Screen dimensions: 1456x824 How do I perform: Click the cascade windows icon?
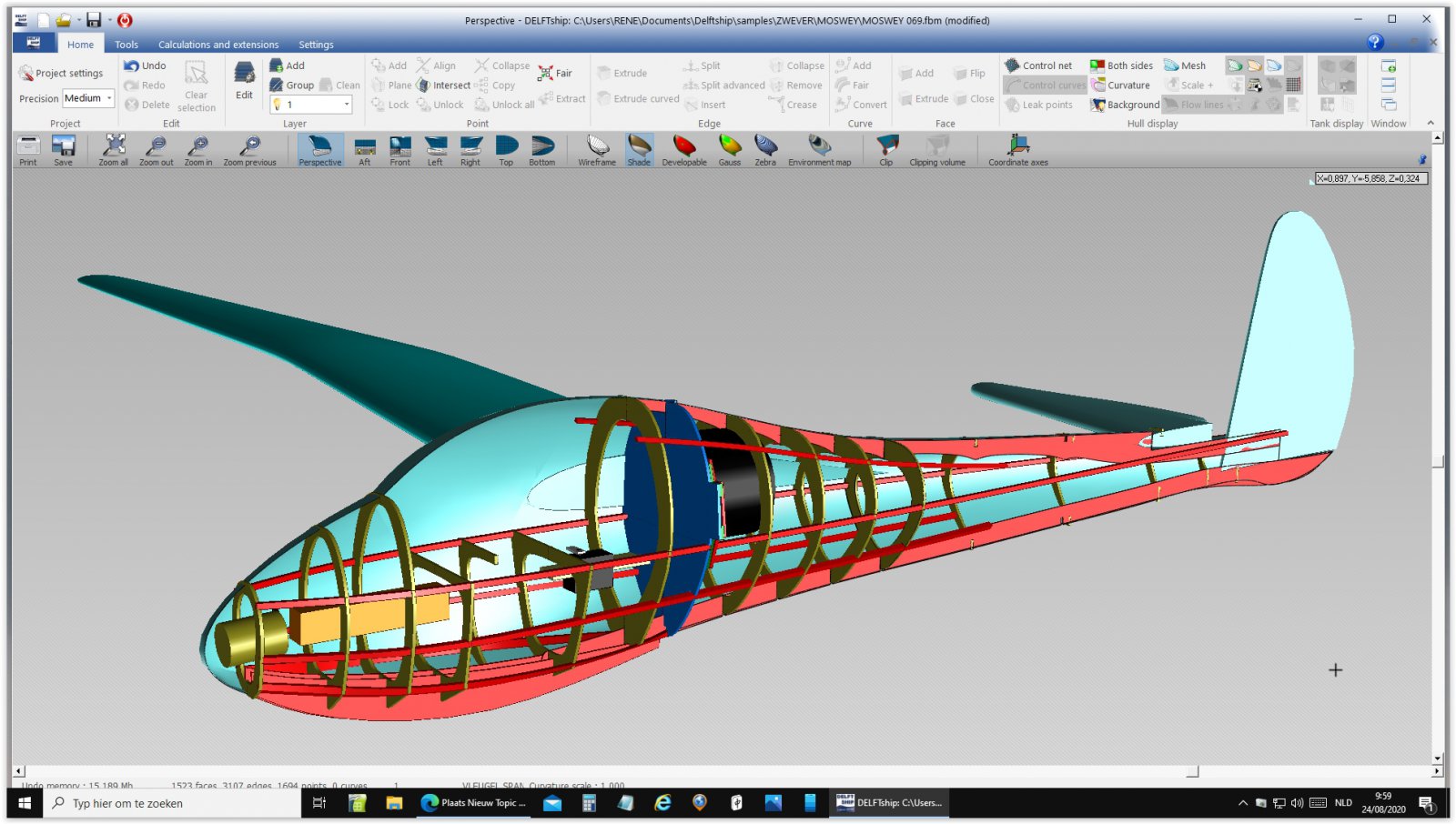[x=1389, y=105]
